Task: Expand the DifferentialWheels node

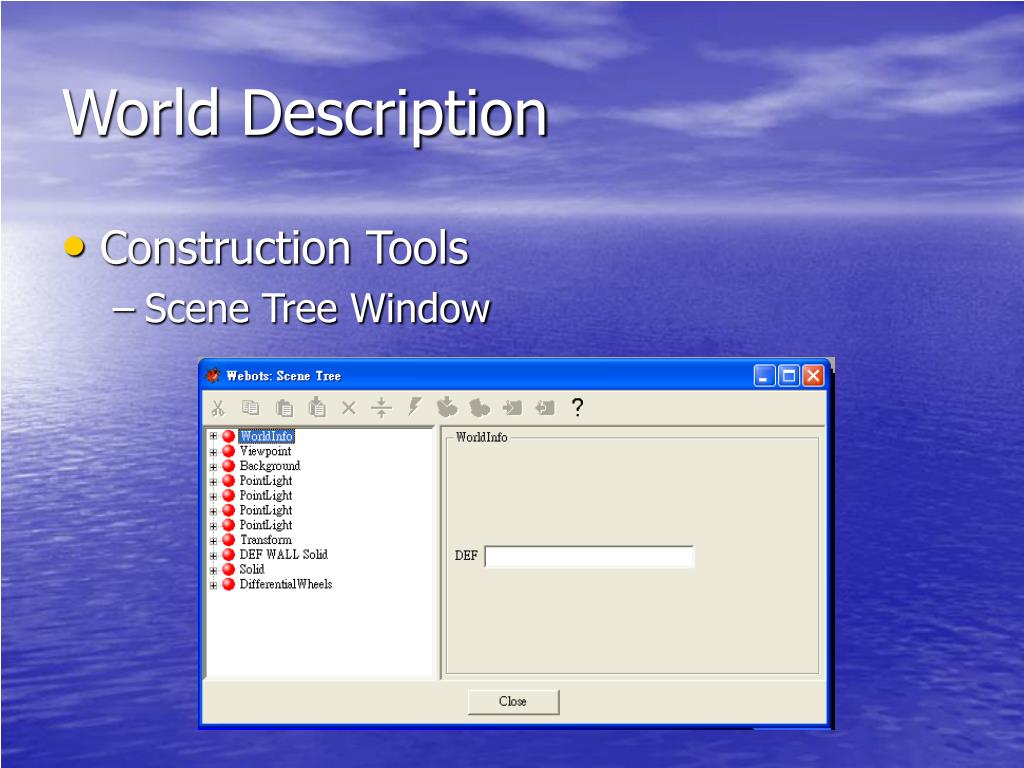Action: coord(213,585)
